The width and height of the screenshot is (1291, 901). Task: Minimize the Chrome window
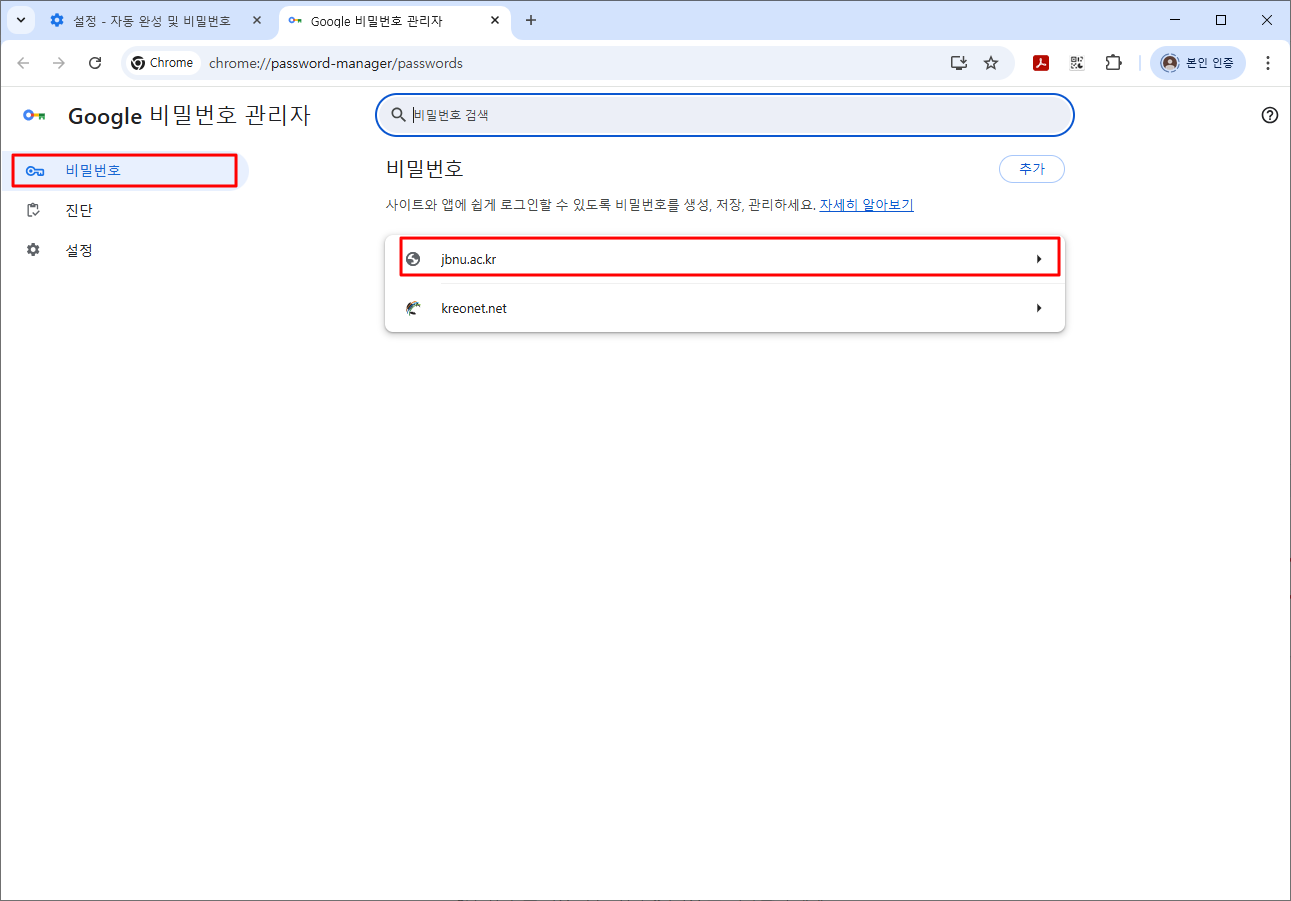click(1174, 20)
